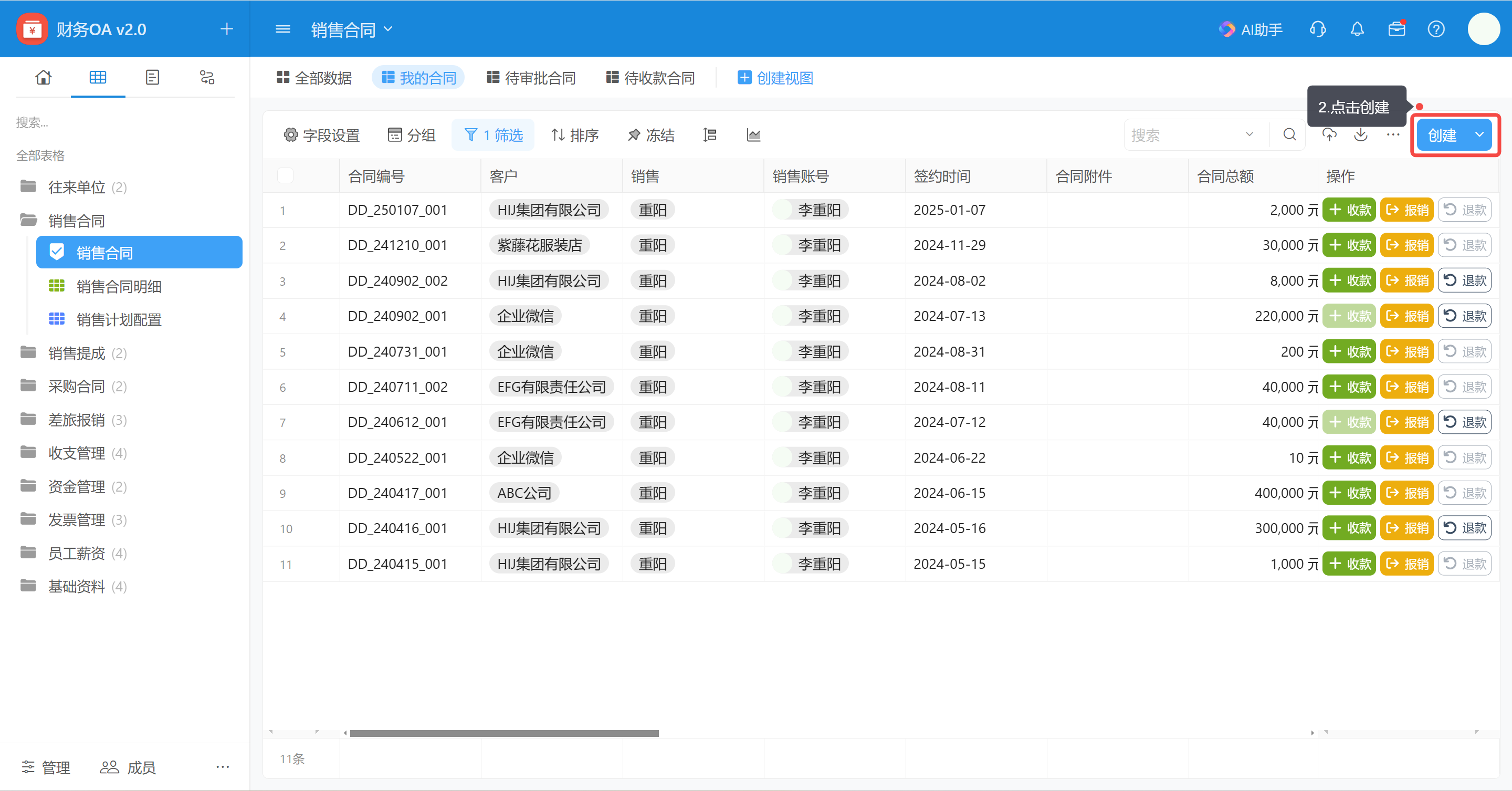Image resolution: width=1512 pixels, height=791 pixels.
Task: Click the sidebar 搜索 search field
Action: [x=124, y=122]
